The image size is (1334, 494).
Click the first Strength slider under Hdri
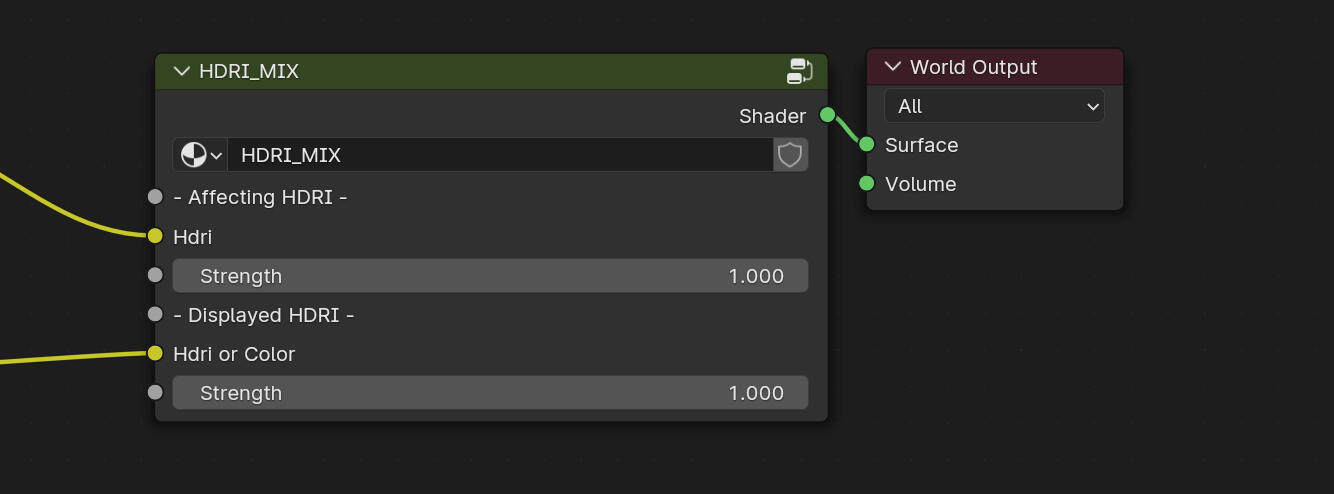(490, 276)
